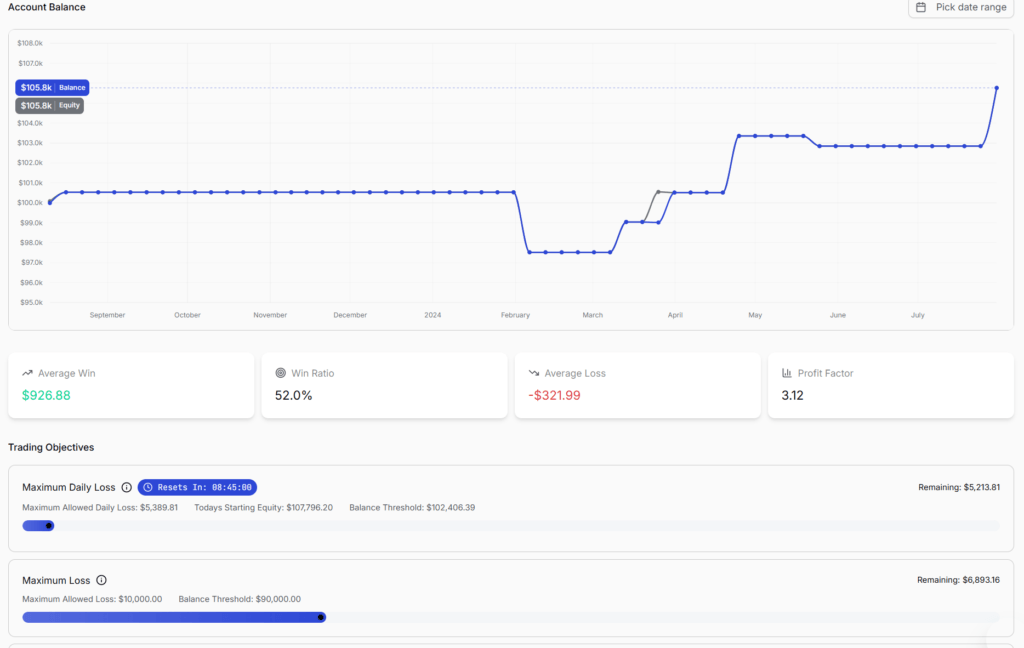Image resolution: width=1024 pixels, height=648 pixels.
Task: Open the Pick date range picker
Action: [961, 7]
